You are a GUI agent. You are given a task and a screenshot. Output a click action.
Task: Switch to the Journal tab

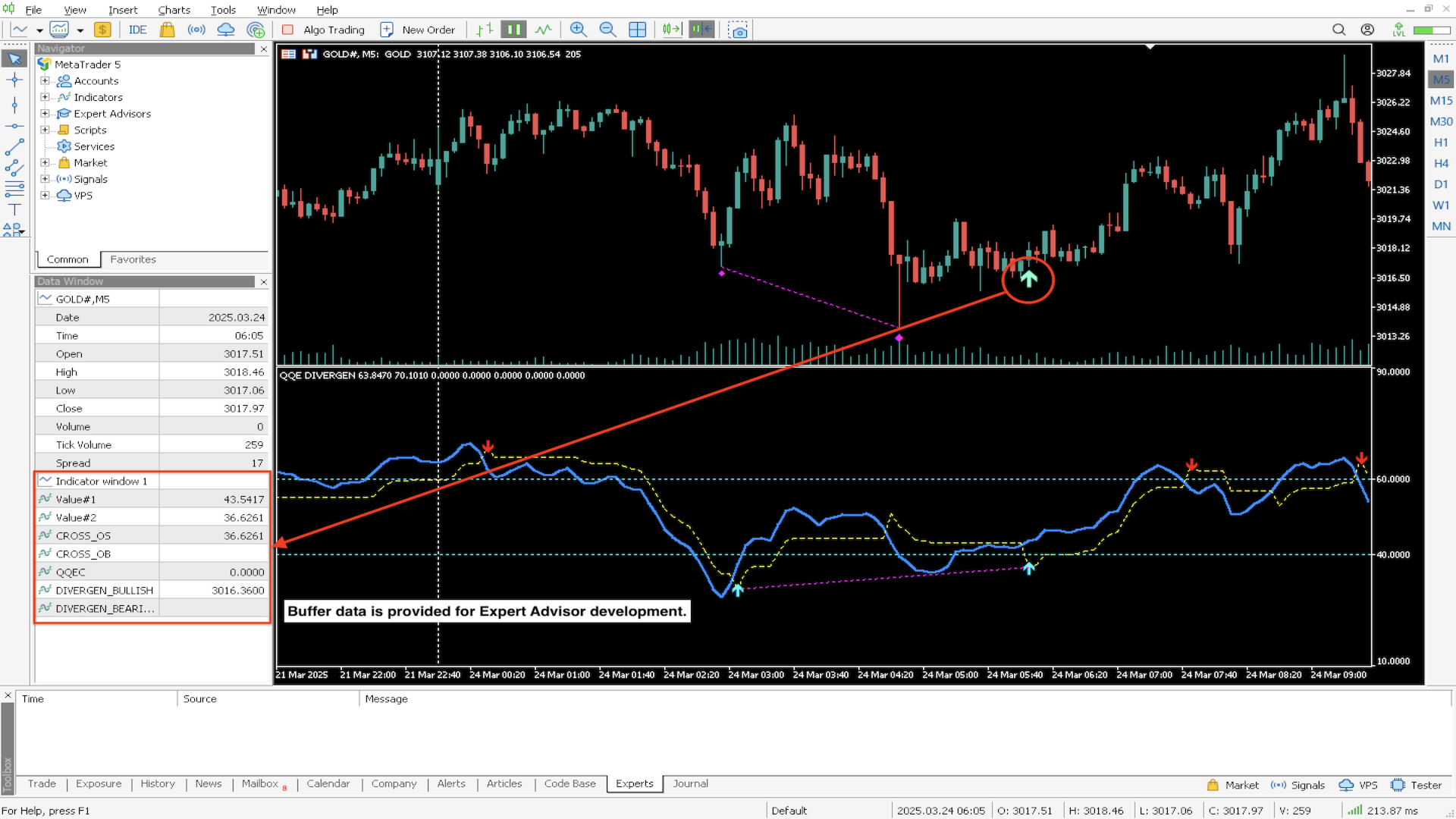click(690, 783)
